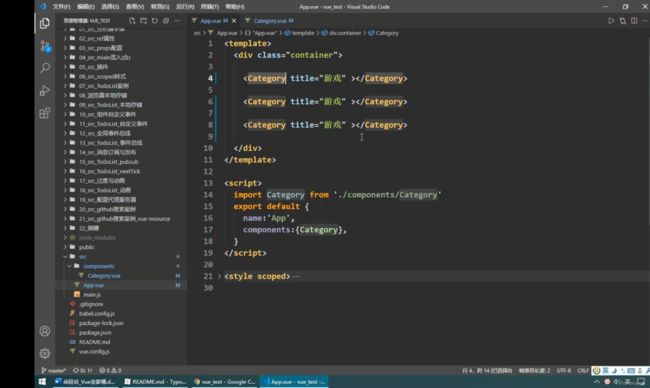
Task: Open README.md in the file tree
Action: pyautogui.click(x=95, y=342)
